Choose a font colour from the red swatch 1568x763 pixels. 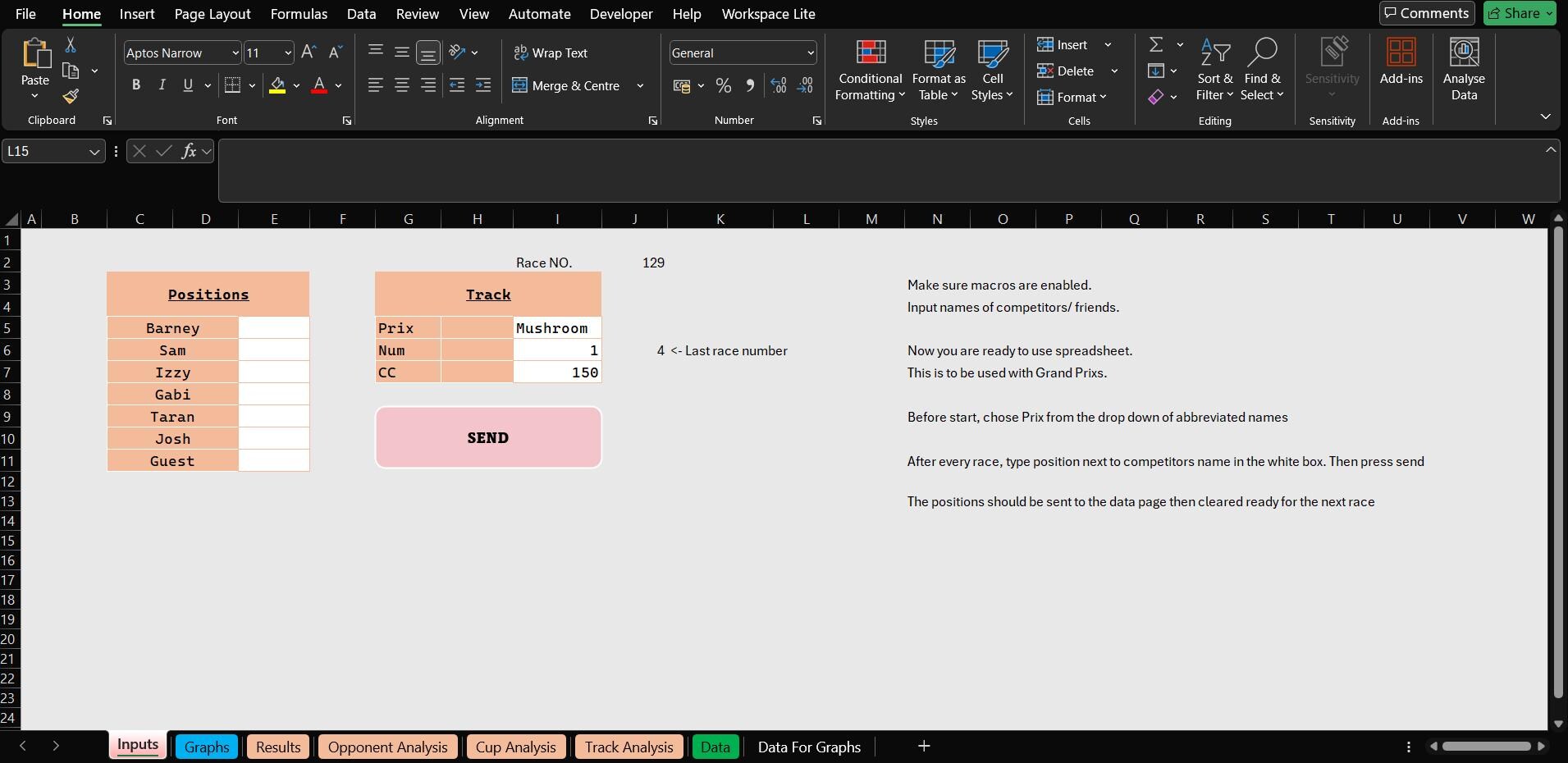pos(318,85)
